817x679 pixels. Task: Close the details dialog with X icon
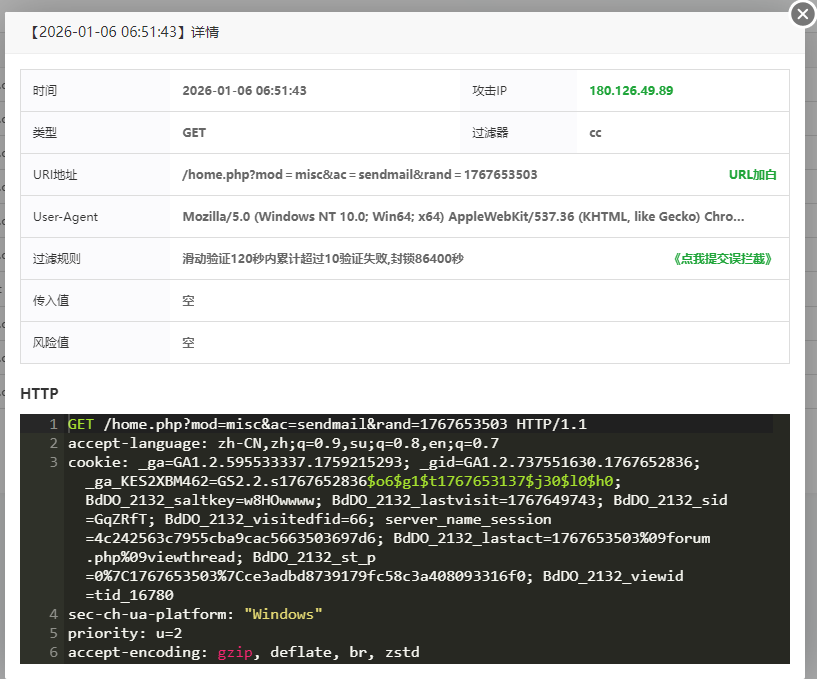(x=802, y=14)
